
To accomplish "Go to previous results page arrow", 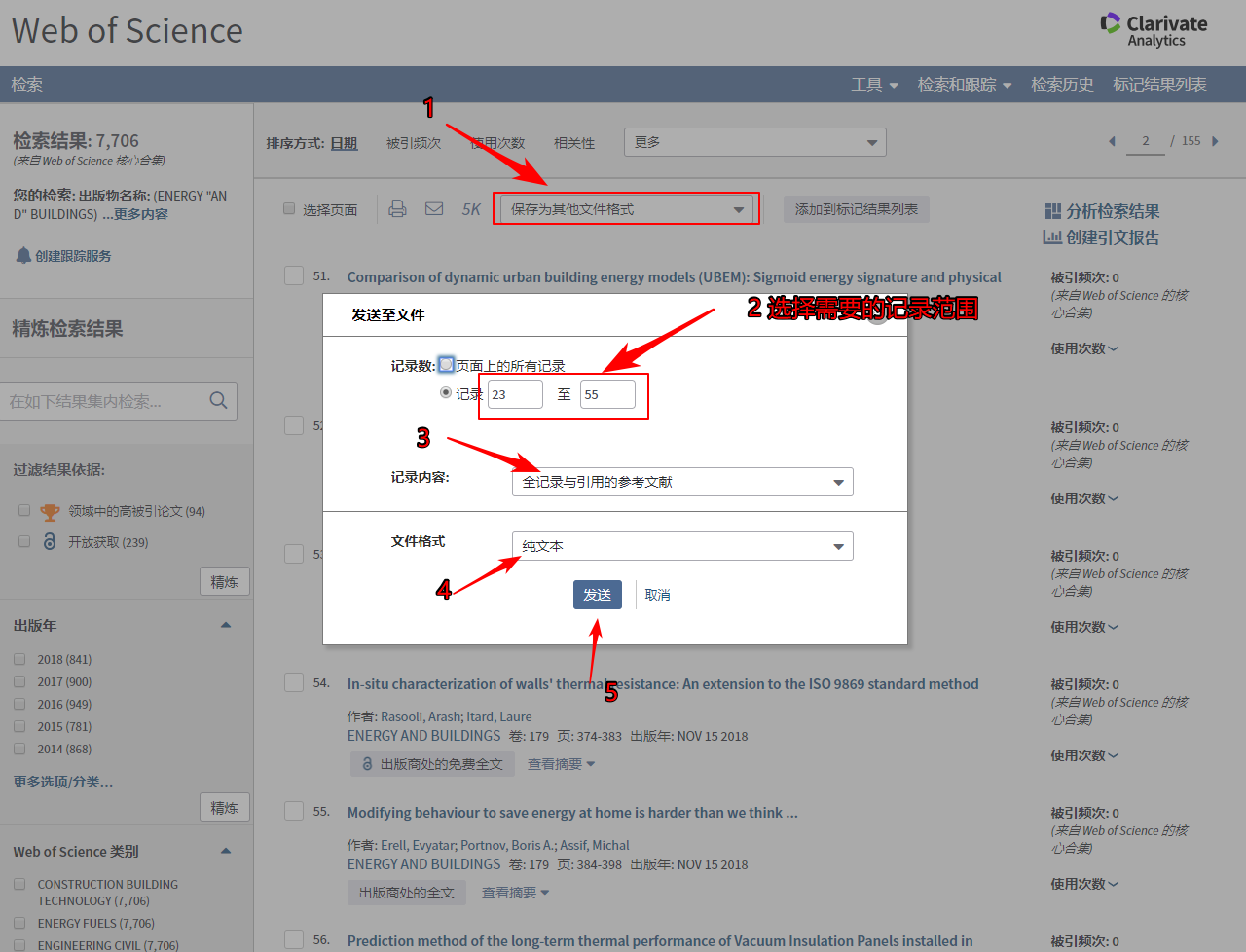I will coord(1112,141).
